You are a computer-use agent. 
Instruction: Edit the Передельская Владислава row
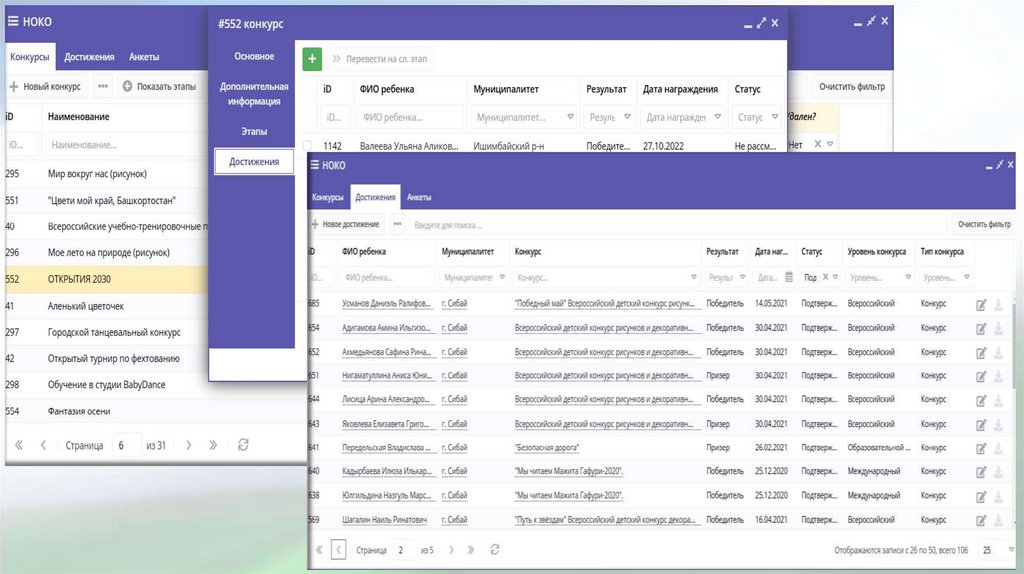[x=981, y=449]
